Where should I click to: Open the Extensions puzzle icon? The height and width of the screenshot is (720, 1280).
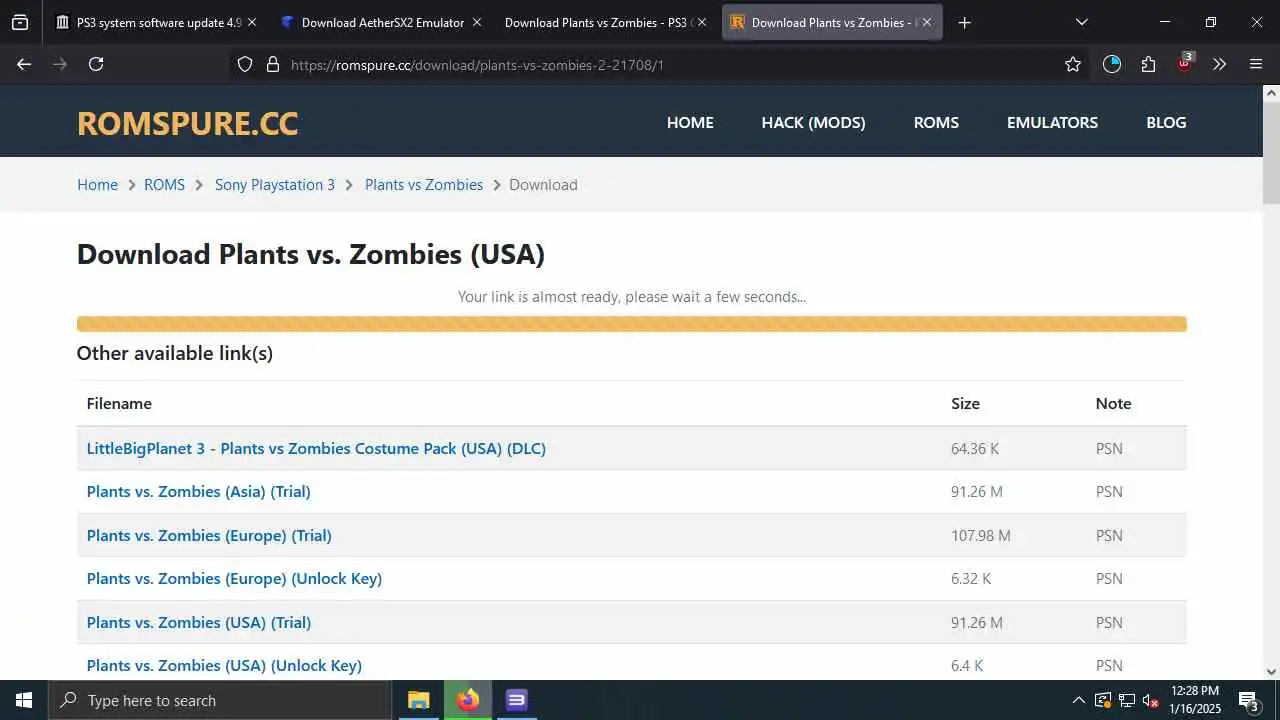click(1148, 64)
